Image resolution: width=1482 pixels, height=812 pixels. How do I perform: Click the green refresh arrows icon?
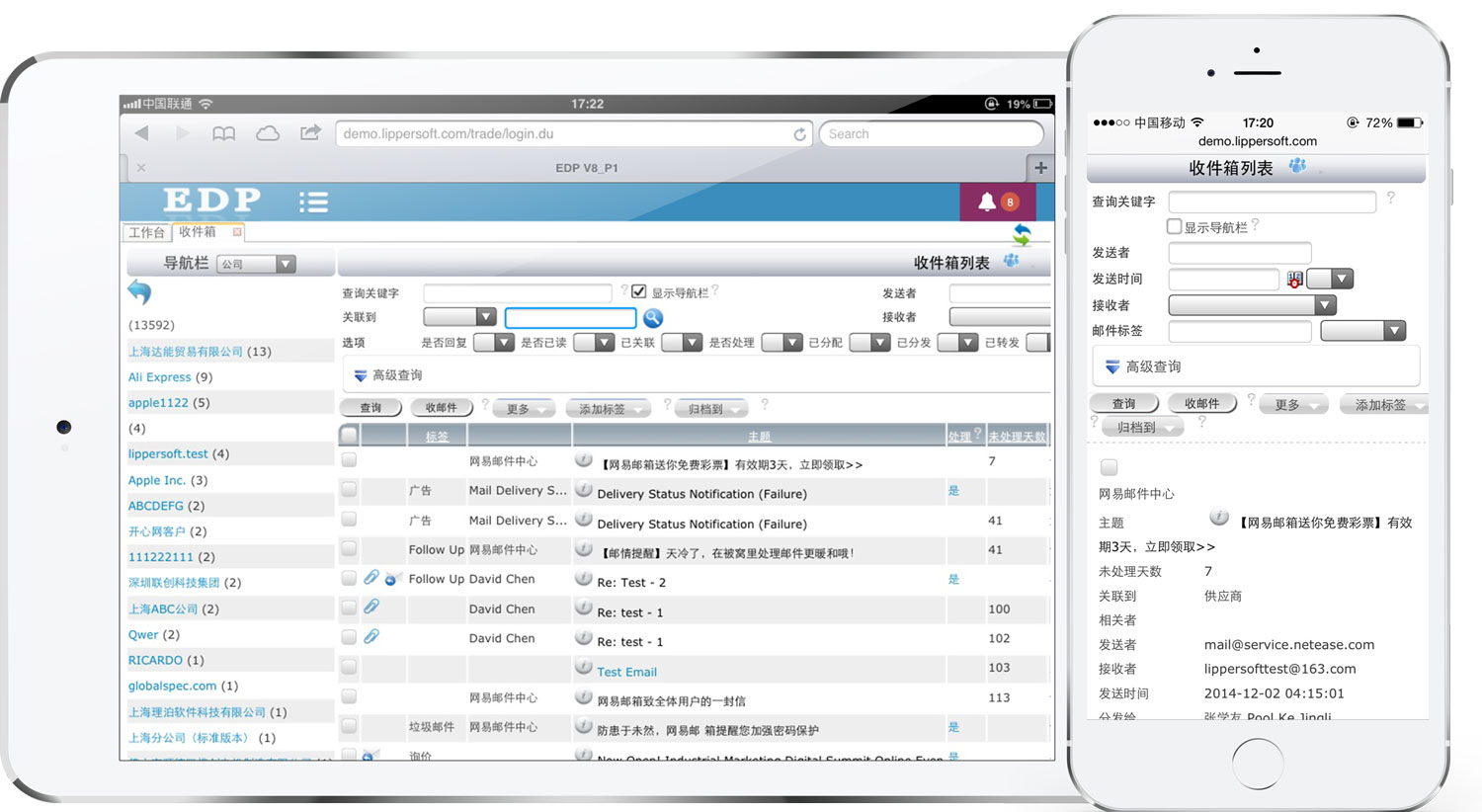click(x=1022, y=234)
